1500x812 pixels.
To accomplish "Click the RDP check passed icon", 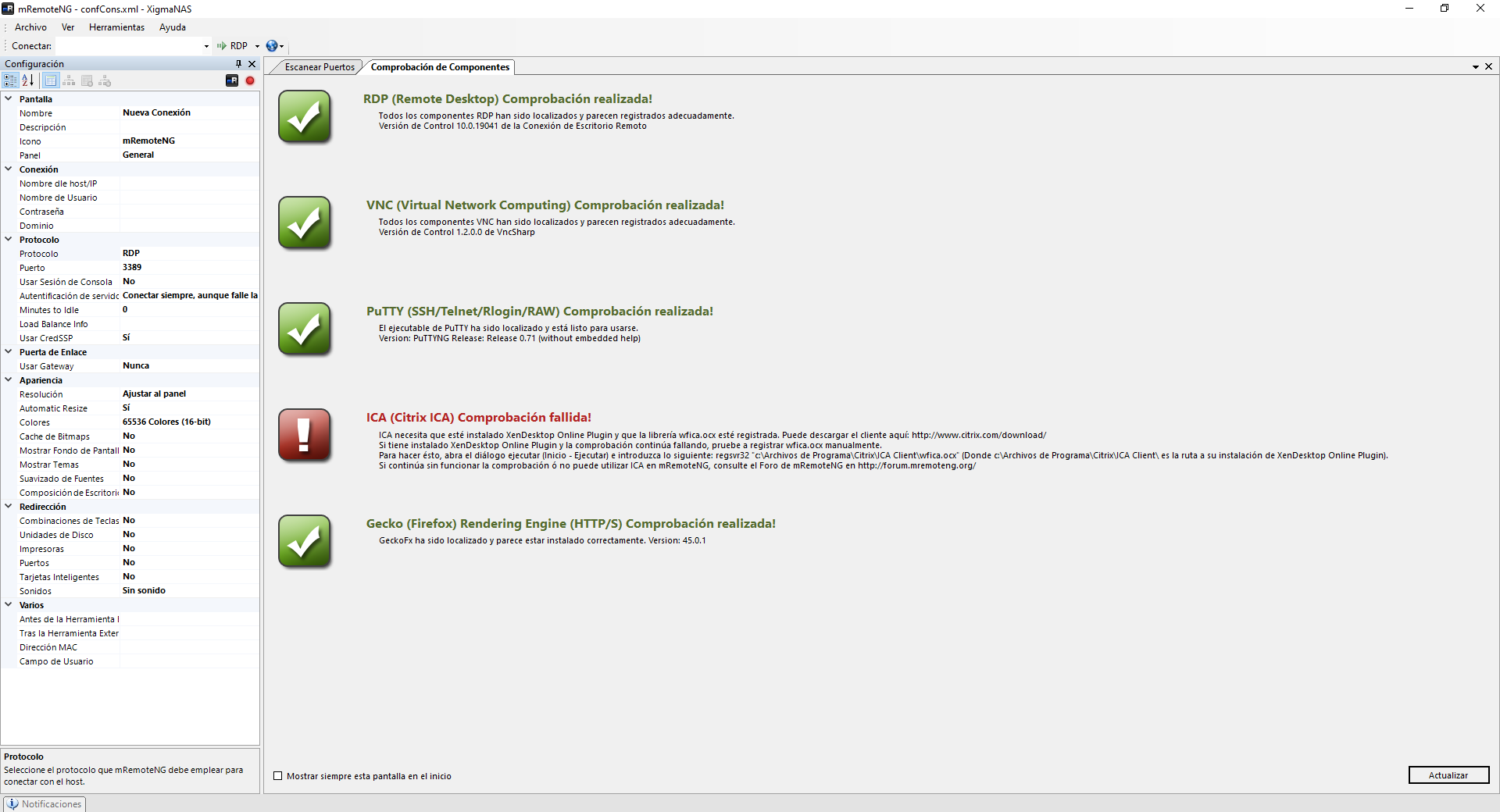I will [x=305, y=117].
